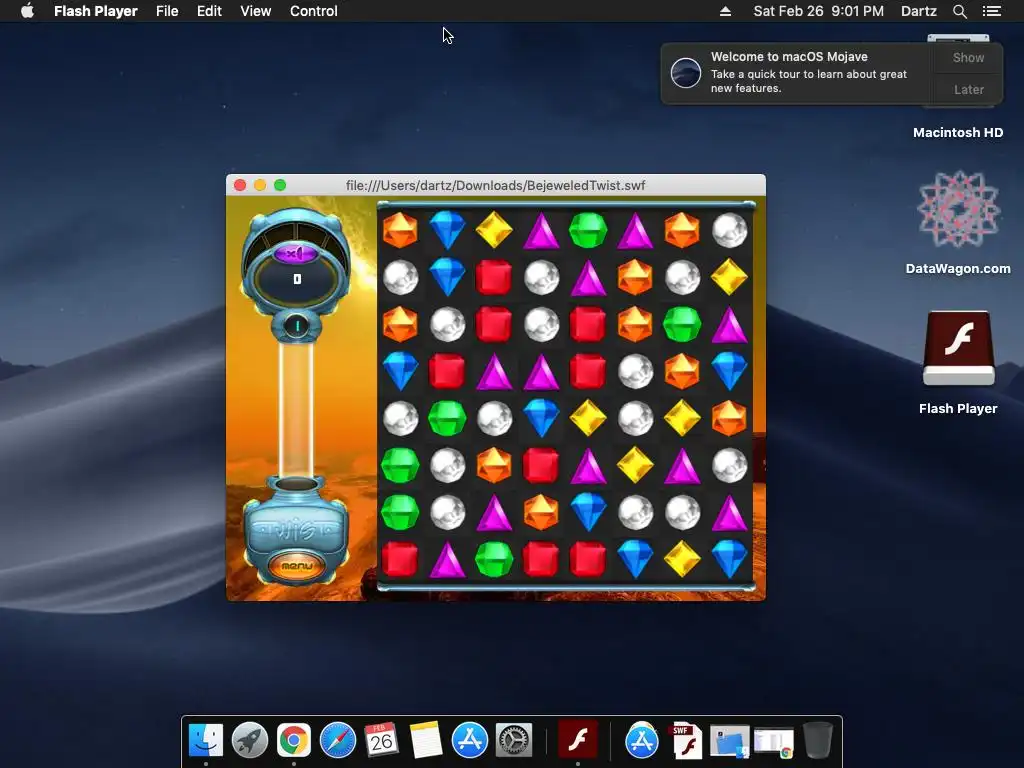The image size is (1024, 768).
Task: Select the white gem in the fourth row
Action: pyautogui.click(x=635, y=371)
